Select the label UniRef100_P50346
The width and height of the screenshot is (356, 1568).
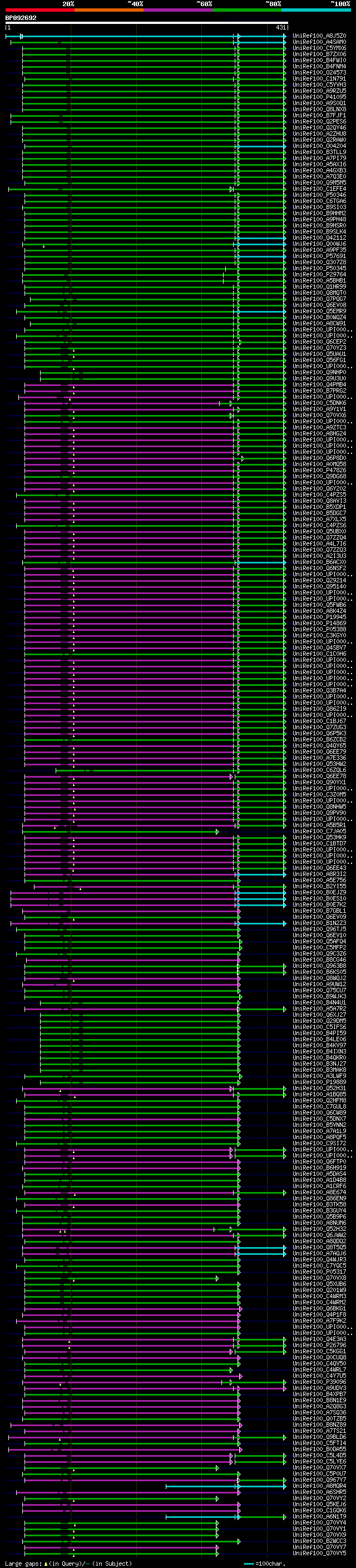(319, 195)
